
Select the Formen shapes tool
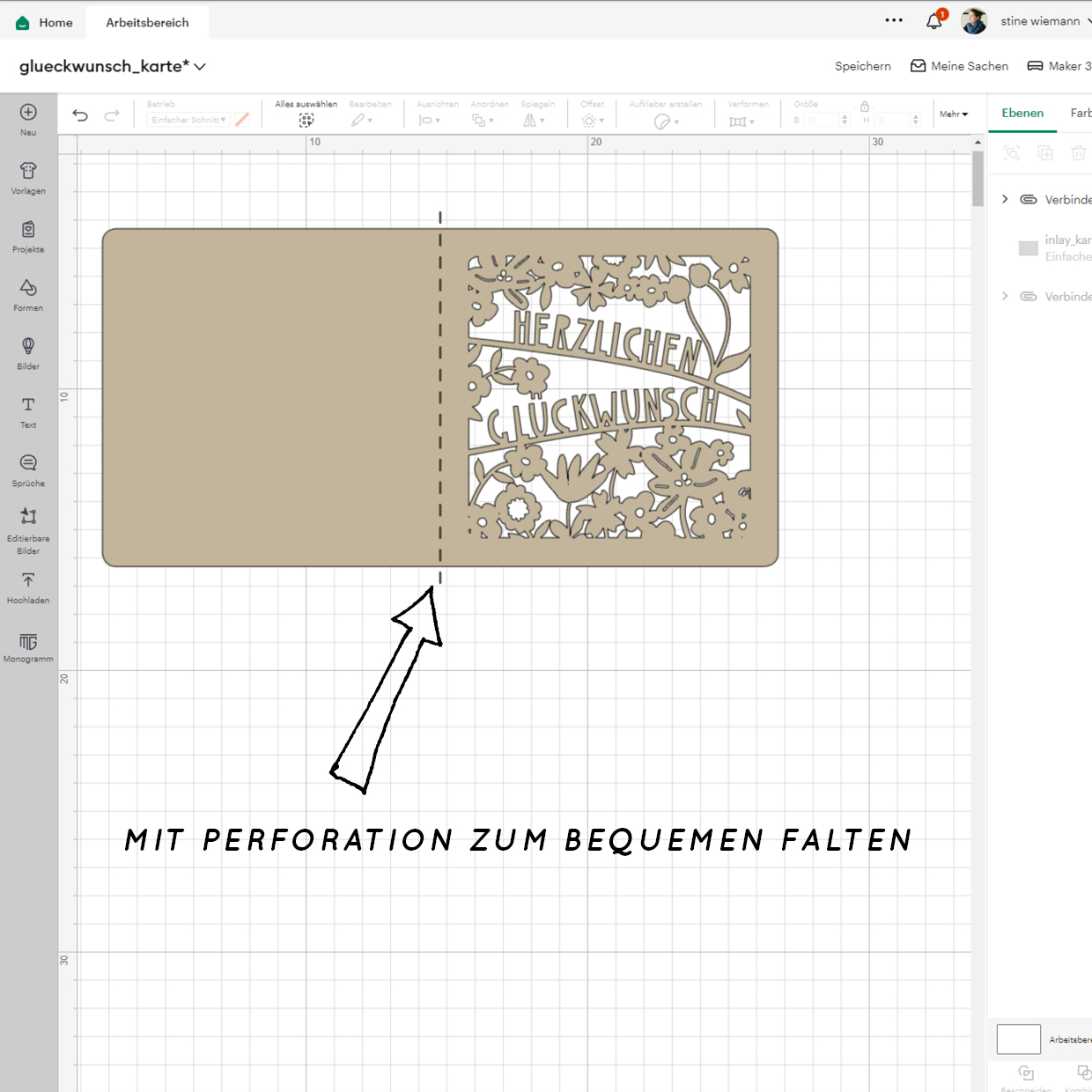28,294
